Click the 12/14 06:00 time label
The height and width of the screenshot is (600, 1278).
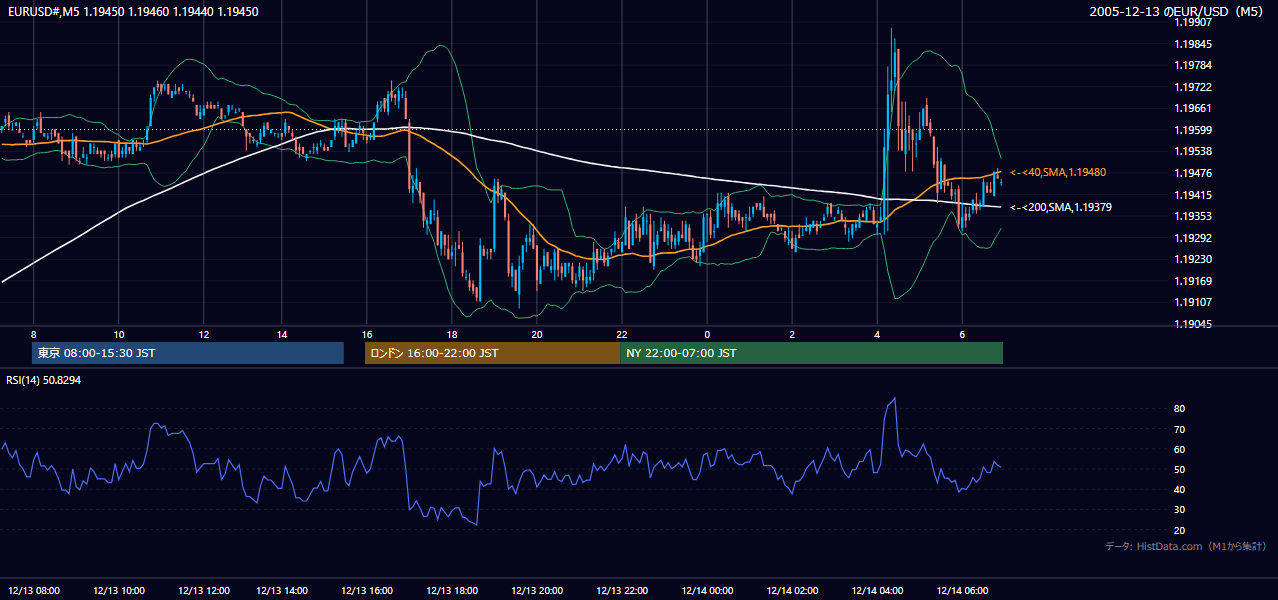(962, 590)
